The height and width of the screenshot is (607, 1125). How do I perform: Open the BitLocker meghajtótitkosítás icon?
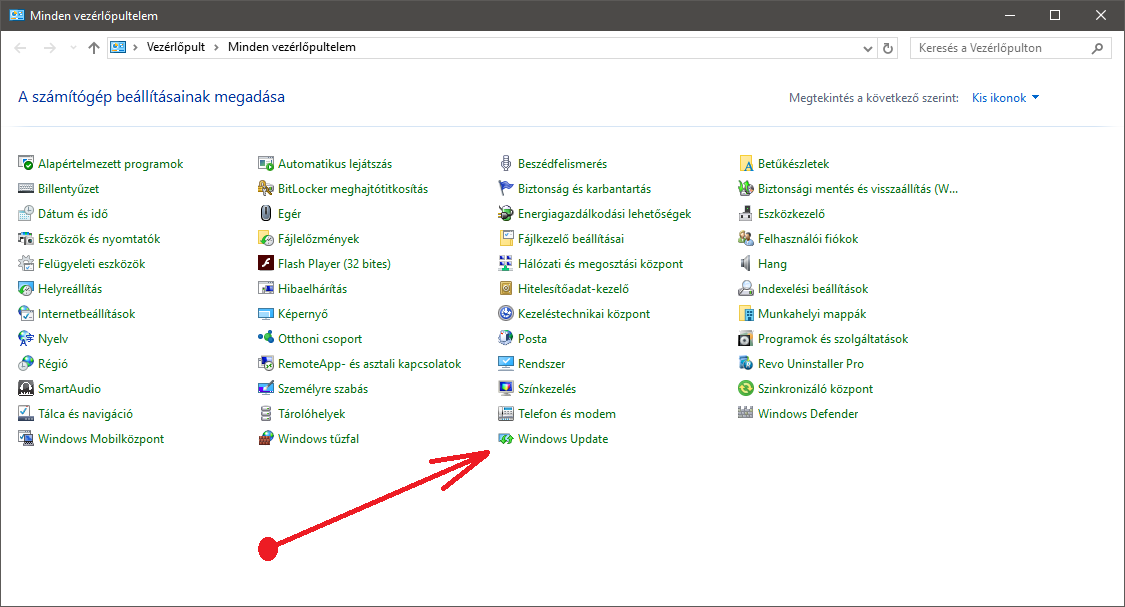tap(265, 189)
